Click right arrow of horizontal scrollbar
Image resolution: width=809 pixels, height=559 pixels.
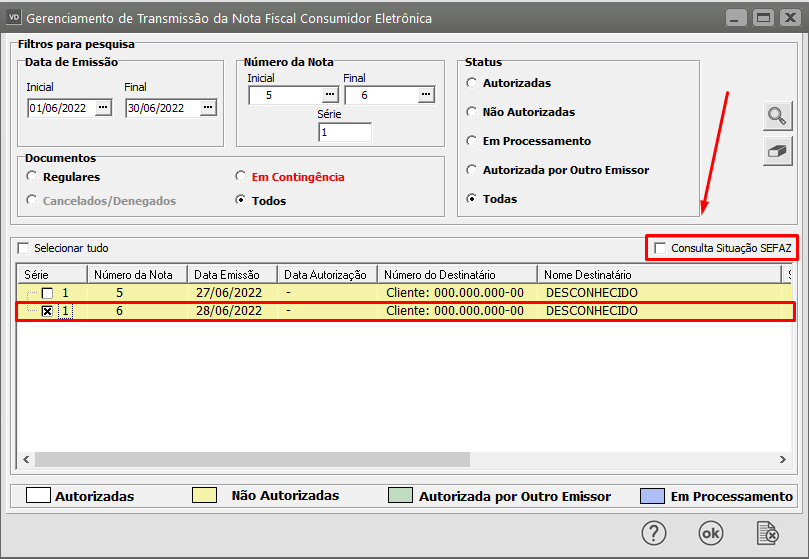(x=782, y=459)
